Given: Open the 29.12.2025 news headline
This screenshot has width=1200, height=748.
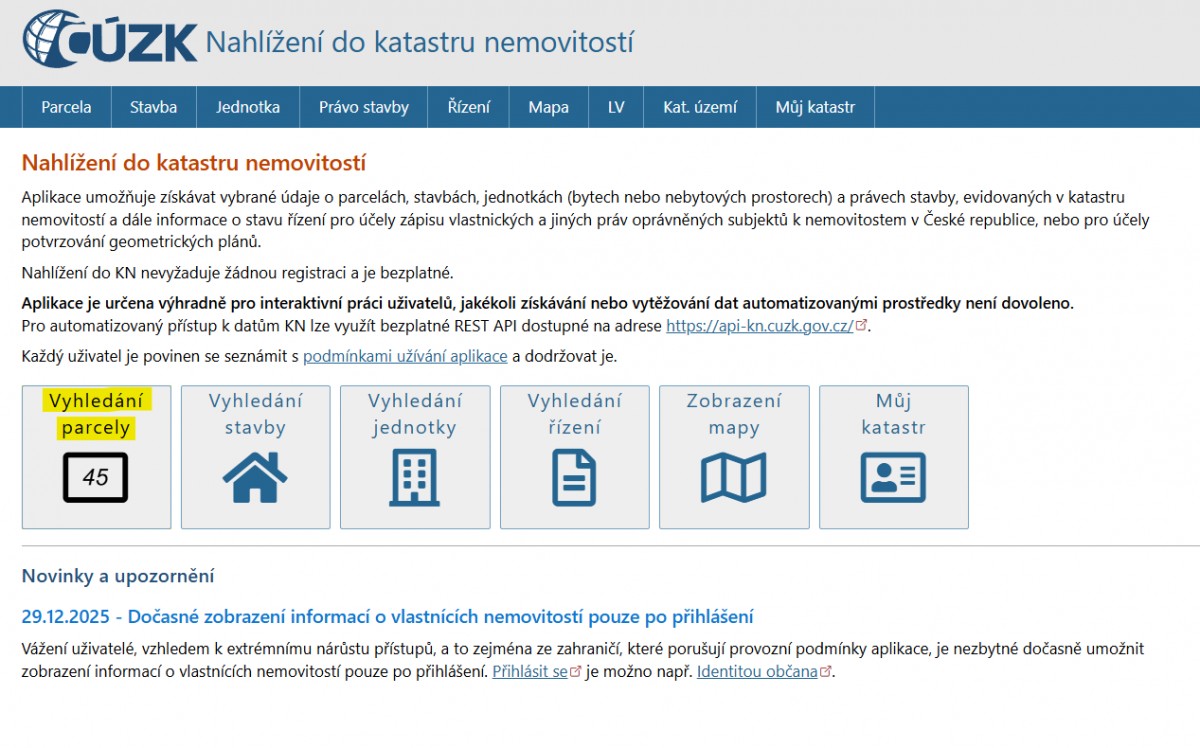Looking at the screenshot, I should coord(387,616).
